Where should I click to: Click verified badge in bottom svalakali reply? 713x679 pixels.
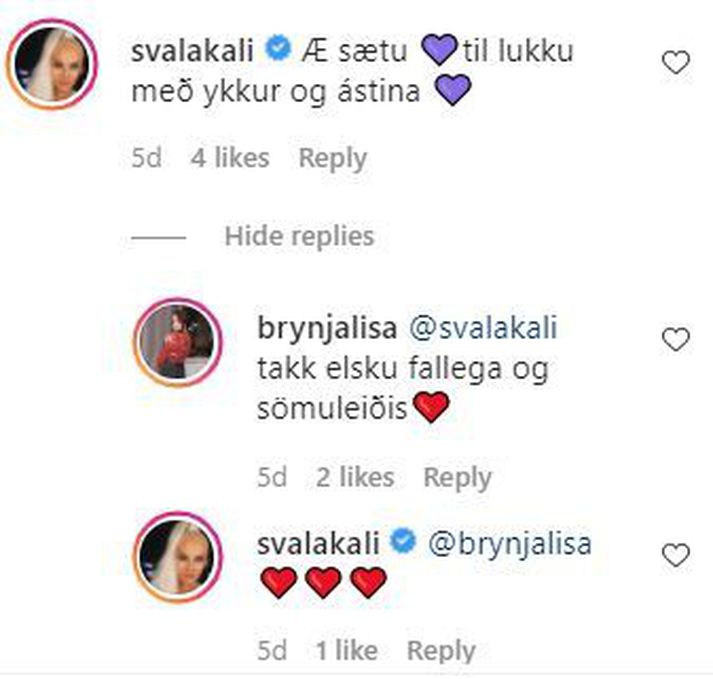click(x=403, y=541)
